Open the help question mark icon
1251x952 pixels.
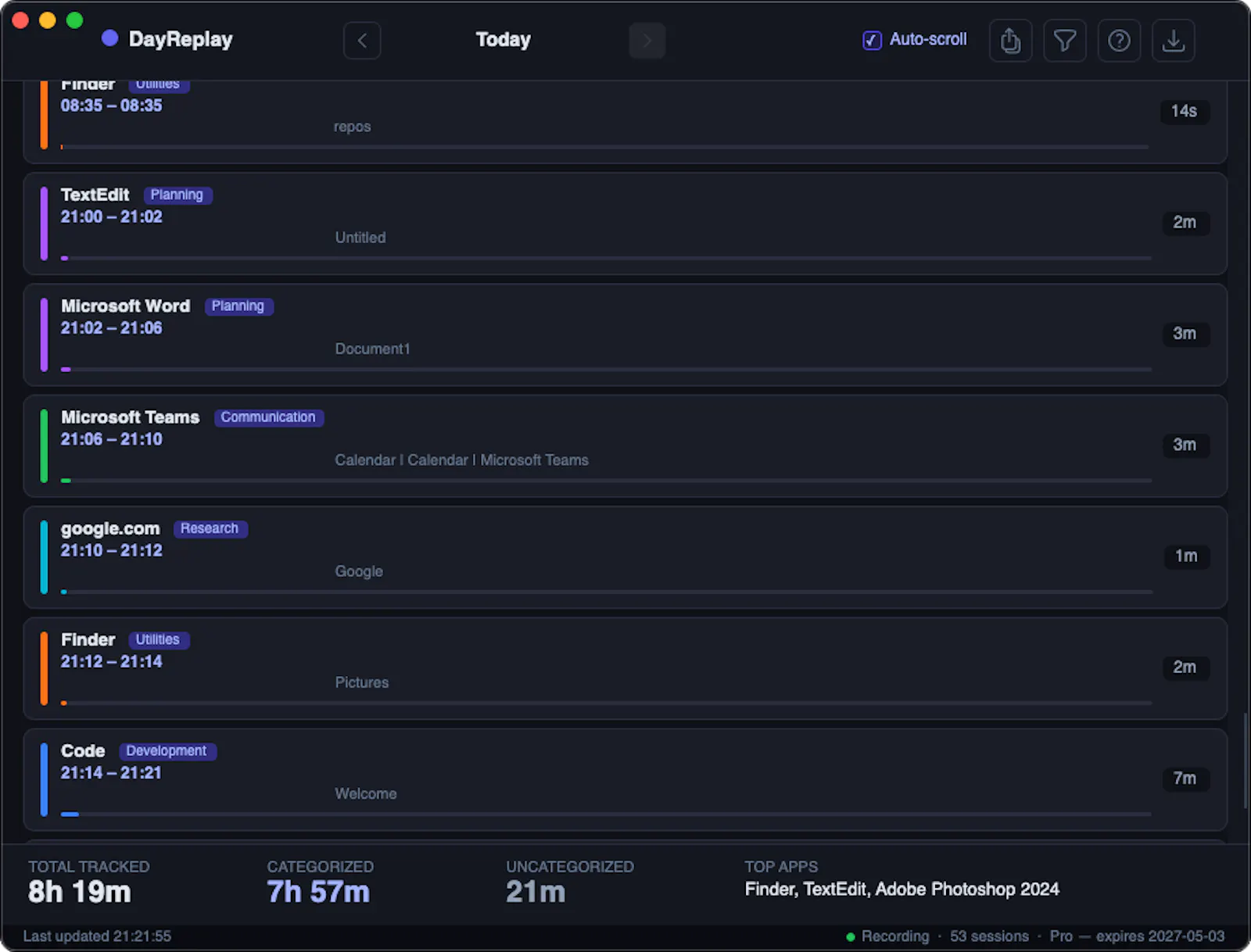click(1119, 40)
